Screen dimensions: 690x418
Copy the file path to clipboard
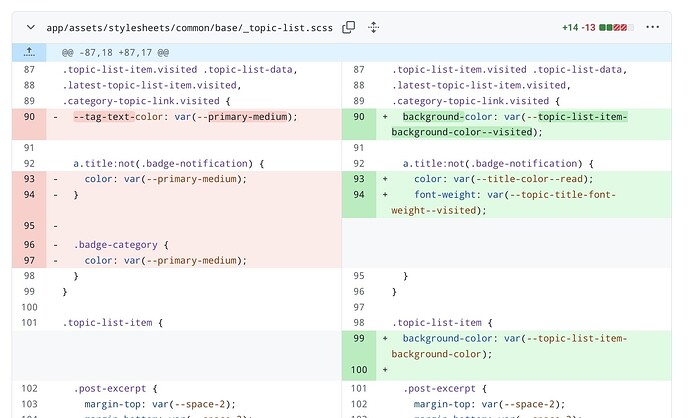click(349, 27)
